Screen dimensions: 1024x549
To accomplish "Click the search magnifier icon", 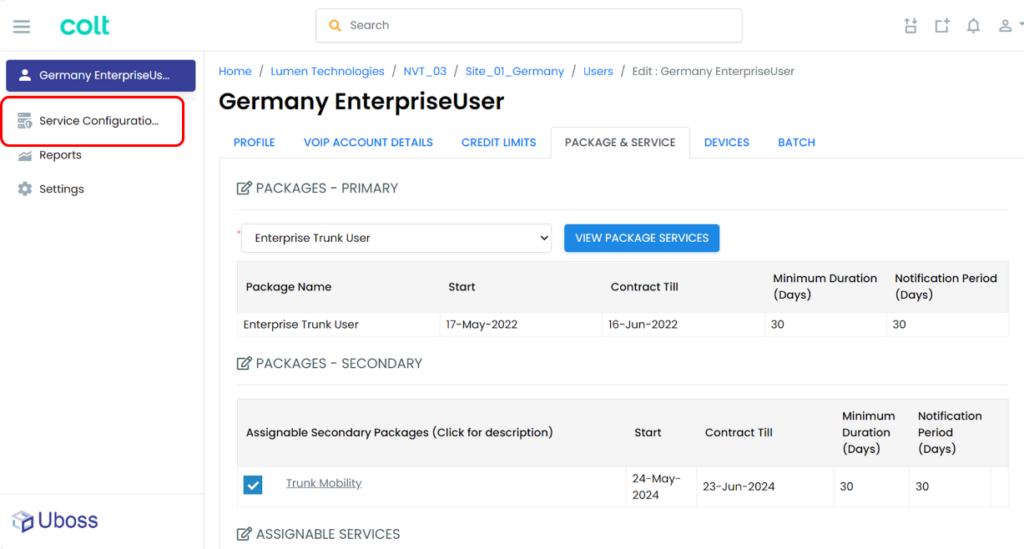I will (x=335, y=25).
